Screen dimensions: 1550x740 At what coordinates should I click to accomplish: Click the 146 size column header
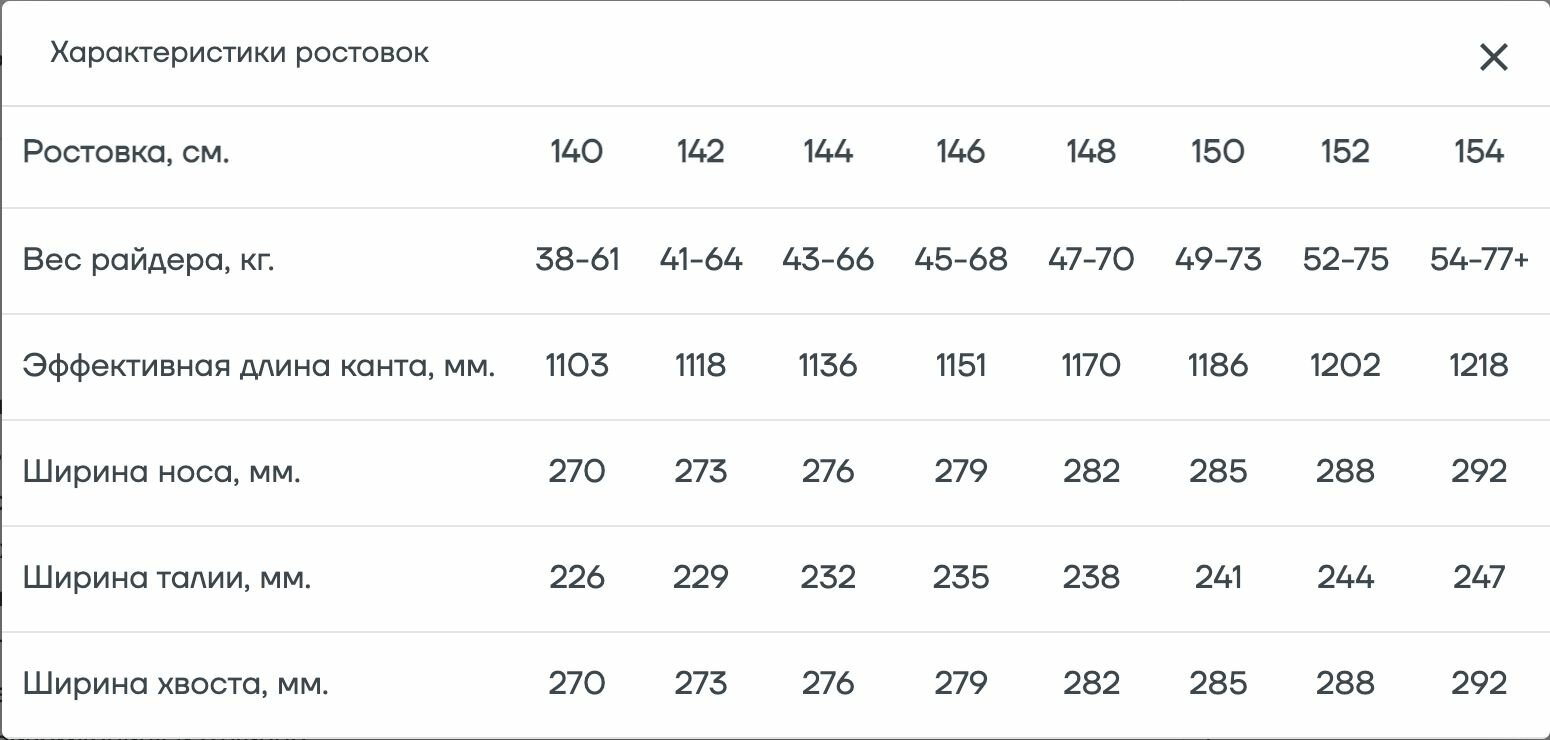point(960,152)
